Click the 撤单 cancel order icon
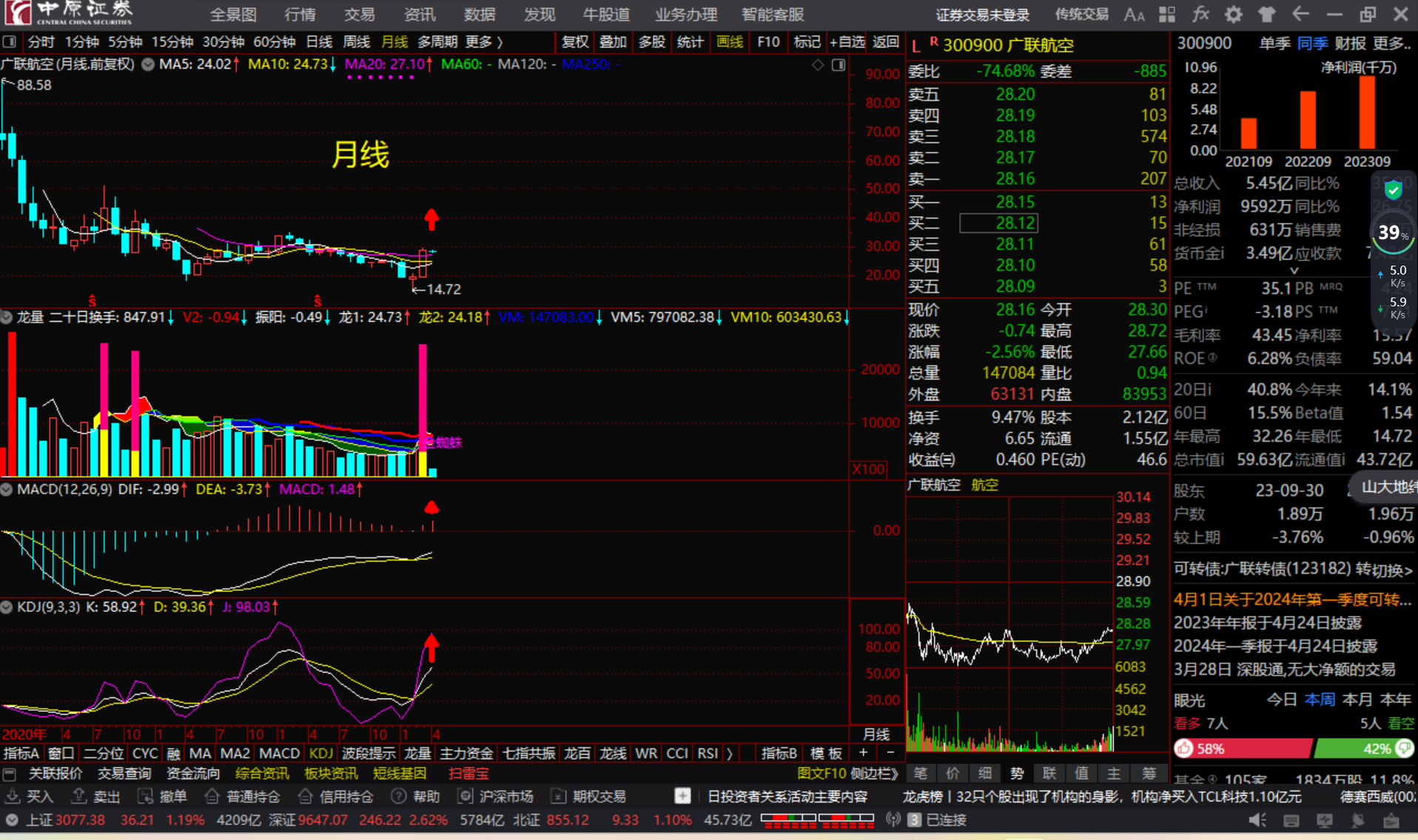Viewport: 1418px width, 840px height. coord(162,796)
